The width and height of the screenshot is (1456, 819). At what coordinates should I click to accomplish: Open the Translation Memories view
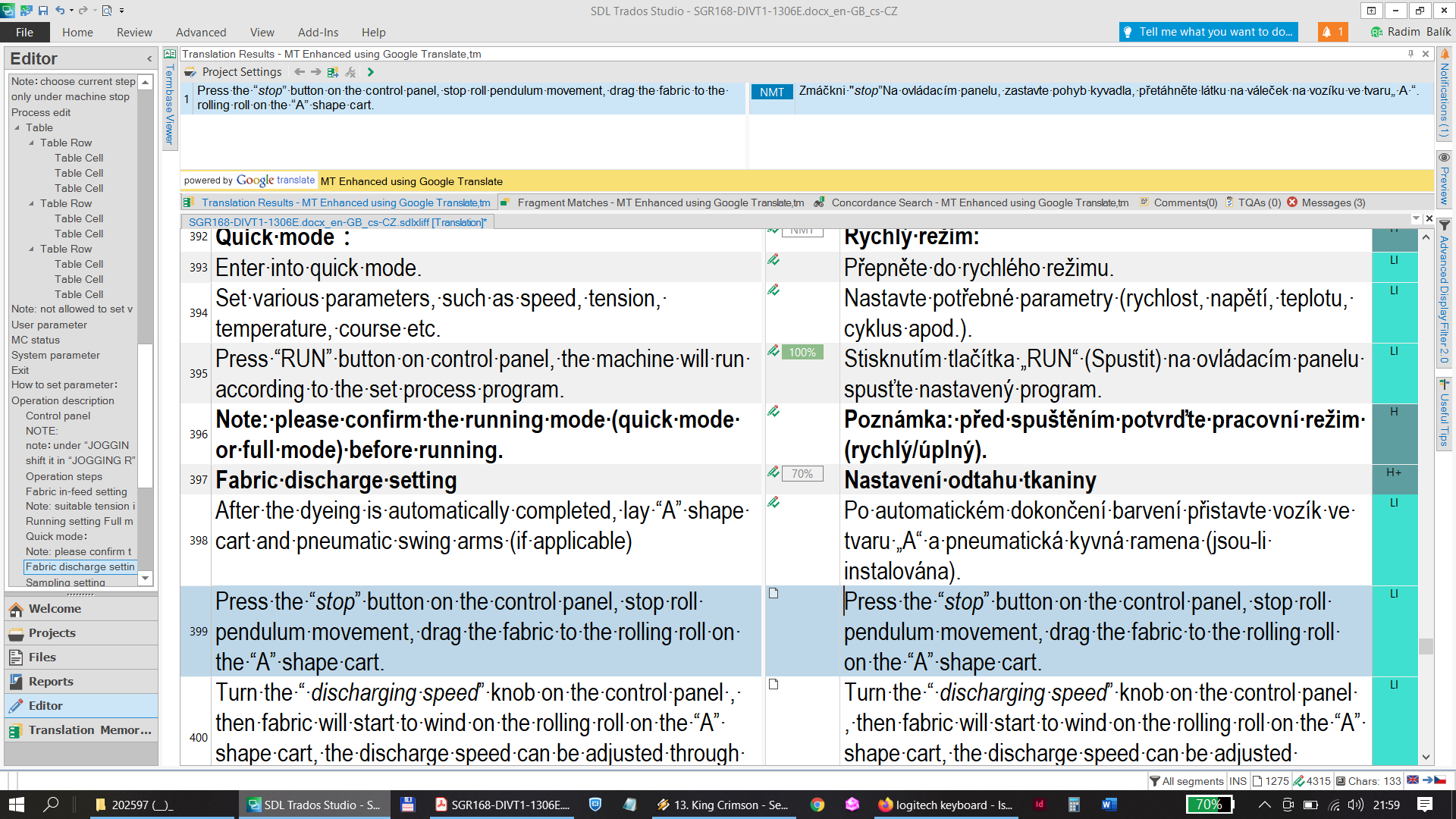[x=81, y=730]
